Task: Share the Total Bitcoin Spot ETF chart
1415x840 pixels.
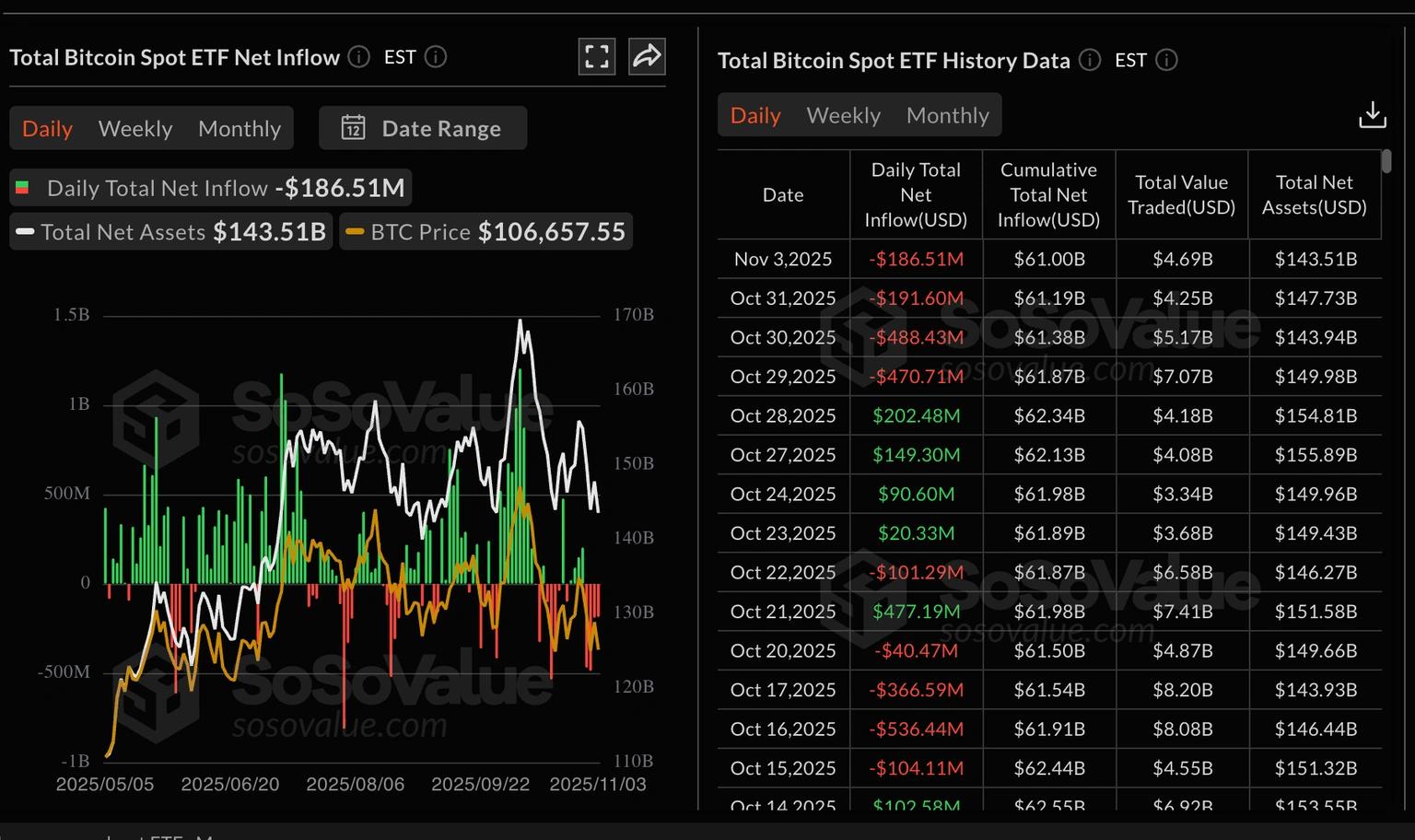Action: pos(647,56)
